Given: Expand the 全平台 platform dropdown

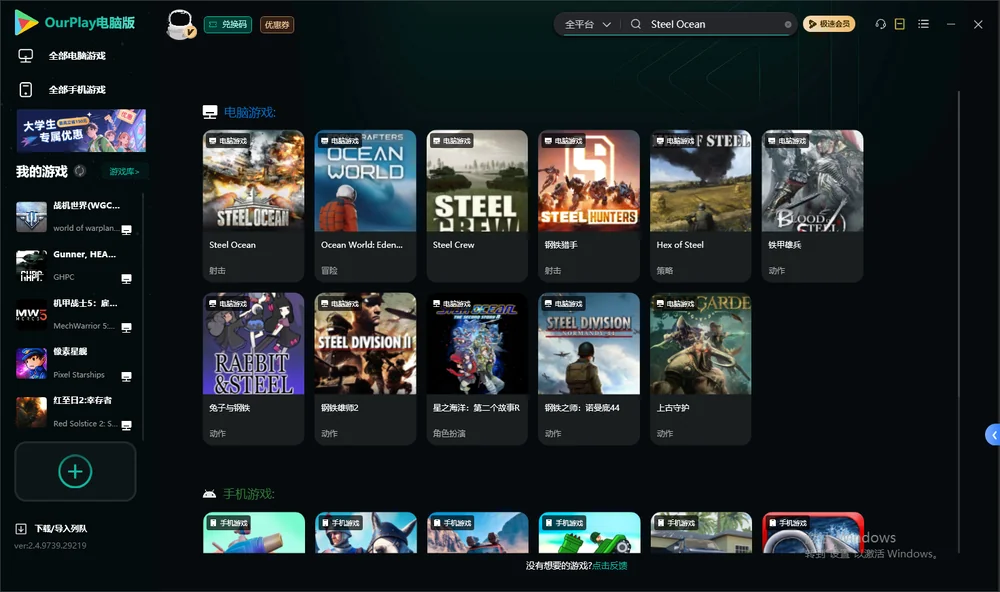Looking at the screenshot, I should (x=587, y=24).
